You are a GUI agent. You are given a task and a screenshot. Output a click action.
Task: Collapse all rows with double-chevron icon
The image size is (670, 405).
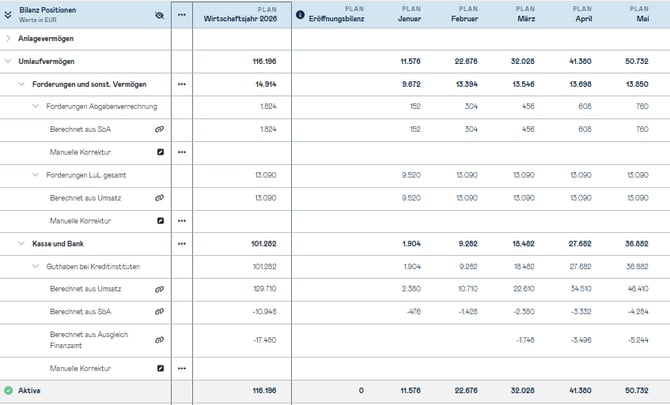[9, 15]
